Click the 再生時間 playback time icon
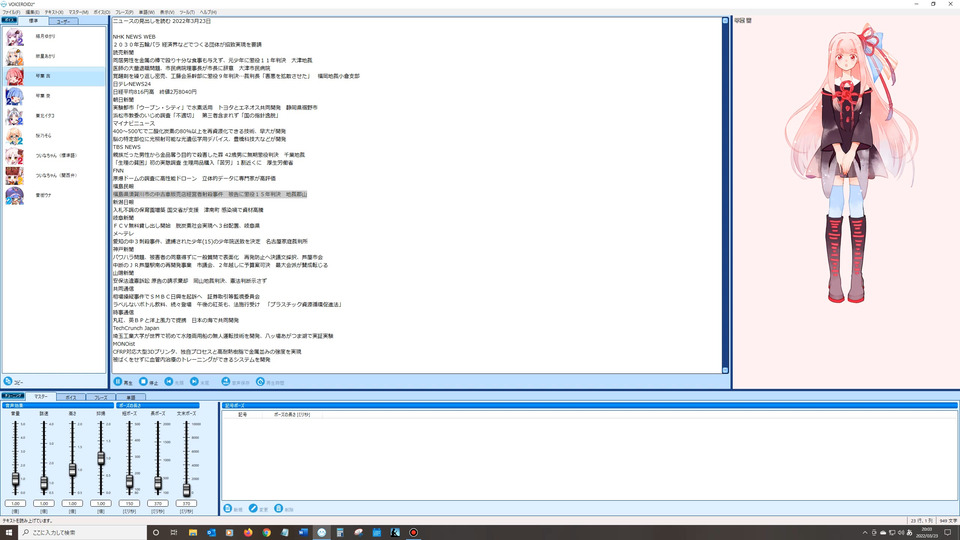This screenshot has width=960, height=540. click(260, 381)
